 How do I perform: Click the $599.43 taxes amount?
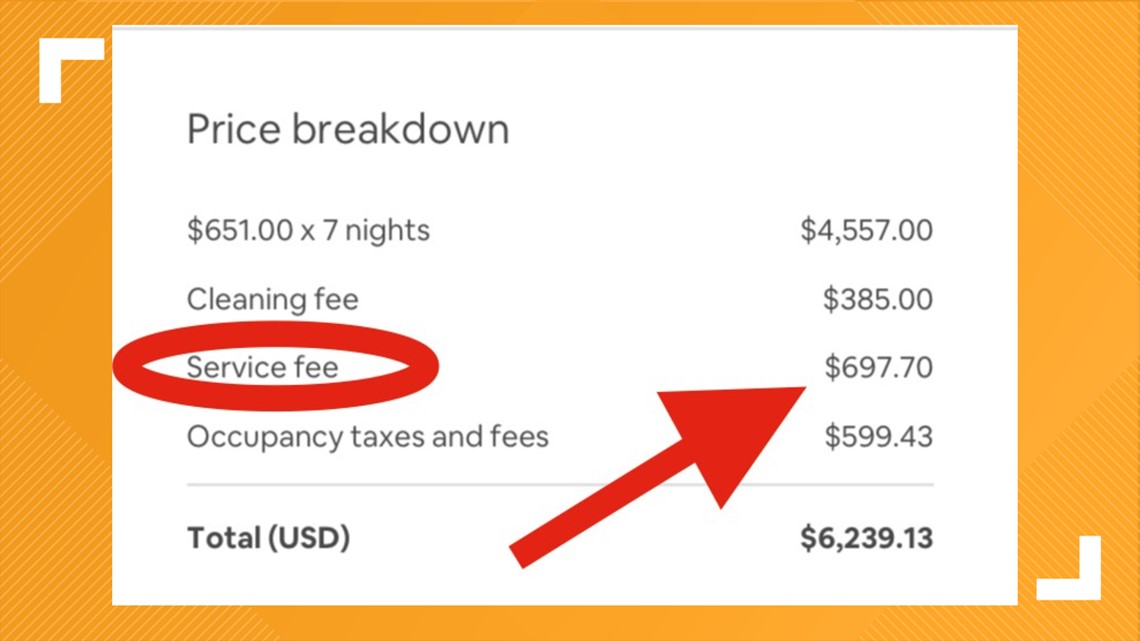[878, 437]
